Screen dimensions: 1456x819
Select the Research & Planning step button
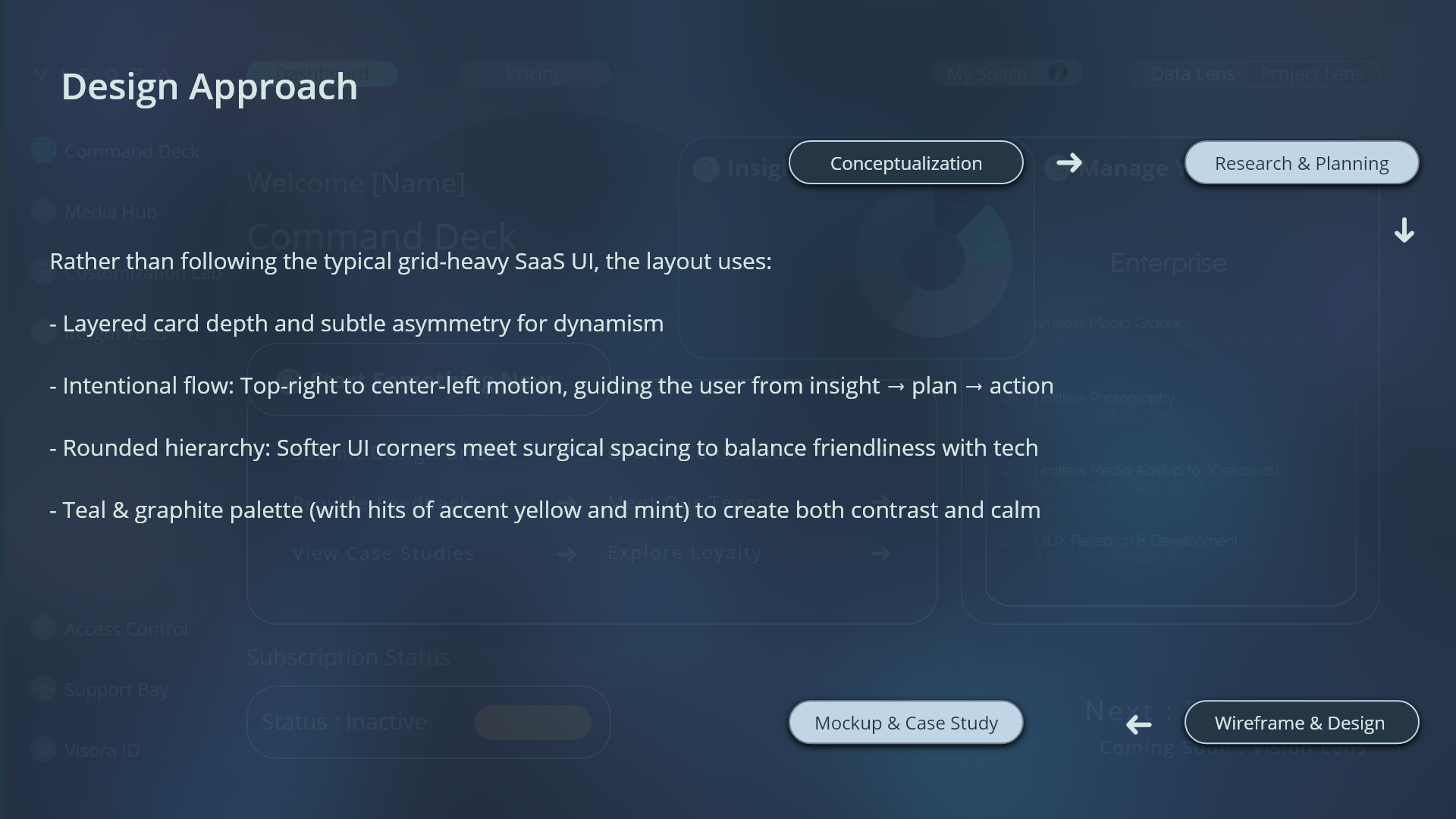(x=1301, y=162)
